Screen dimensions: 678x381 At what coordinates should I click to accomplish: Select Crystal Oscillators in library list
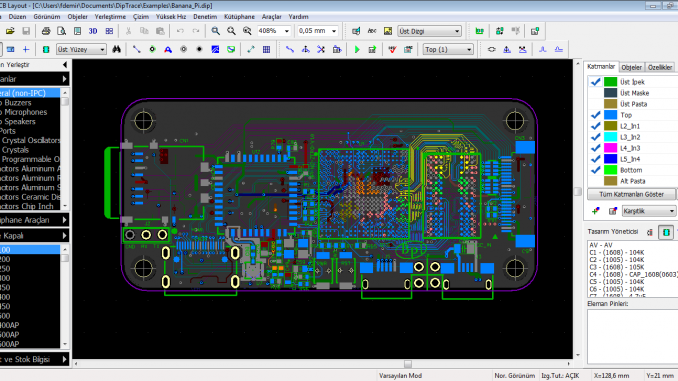[x=30, y=141]
